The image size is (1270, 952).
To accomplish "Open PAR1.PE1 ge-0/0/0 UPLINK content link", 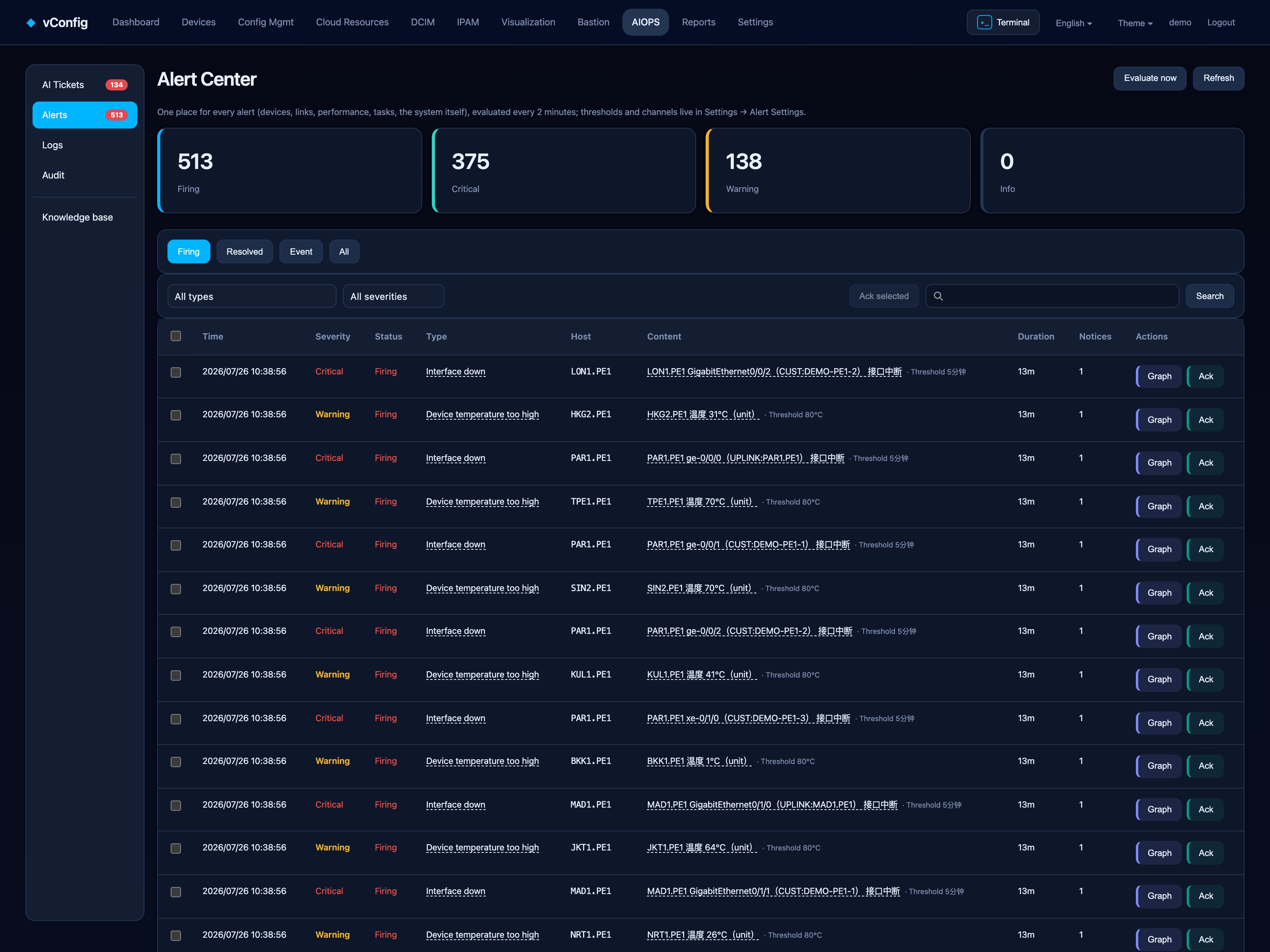I will (745, 458).
